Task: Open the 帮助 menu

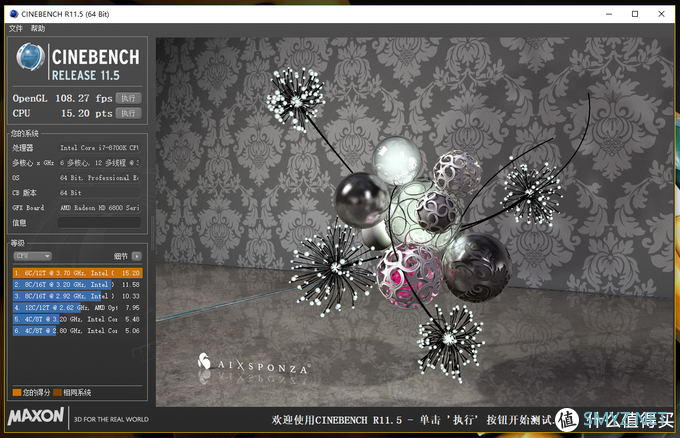Action: coord(38,29)
